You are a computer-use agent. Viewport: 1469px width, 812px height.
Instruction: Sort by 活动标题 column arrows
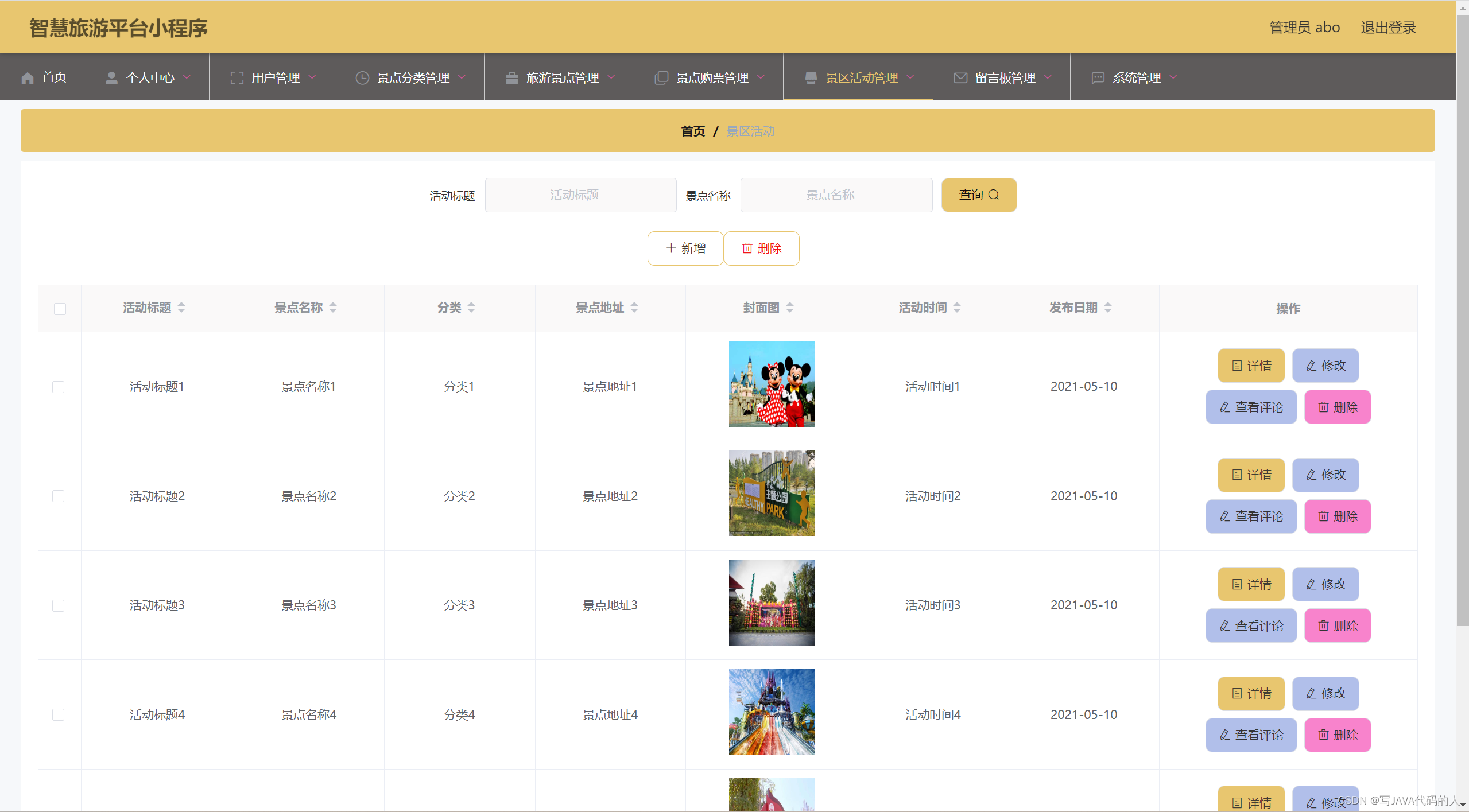point(181,308)
